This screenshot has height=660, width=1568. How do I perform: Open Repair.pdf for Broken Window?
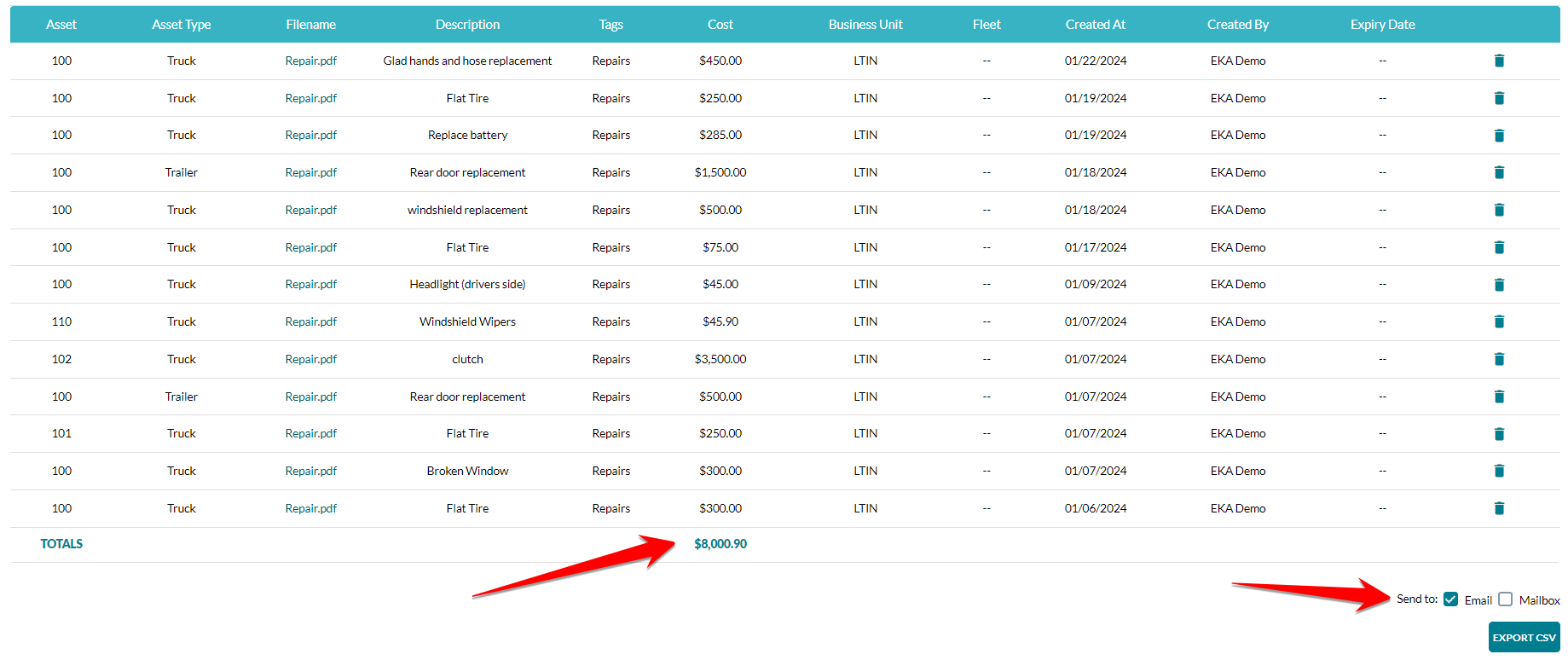311,471
